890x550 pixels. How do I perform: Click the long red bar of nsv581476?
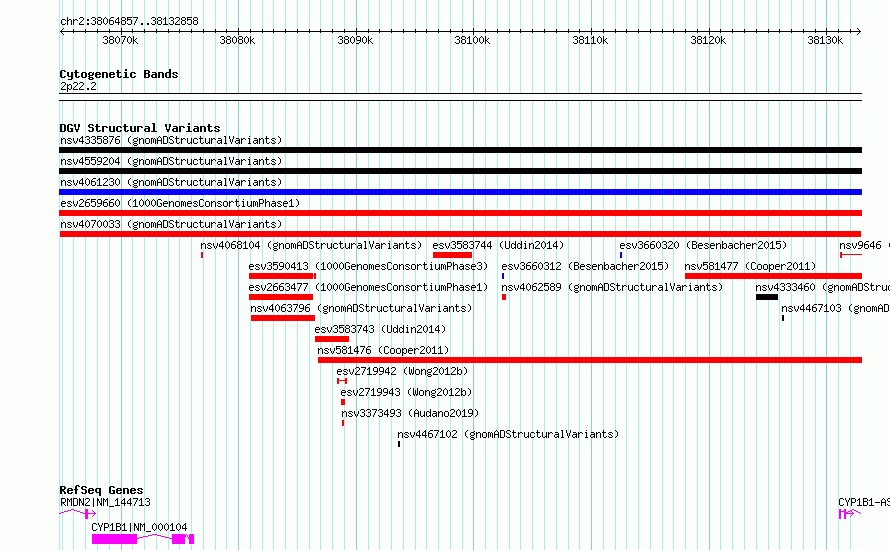(x=590, y=360)
